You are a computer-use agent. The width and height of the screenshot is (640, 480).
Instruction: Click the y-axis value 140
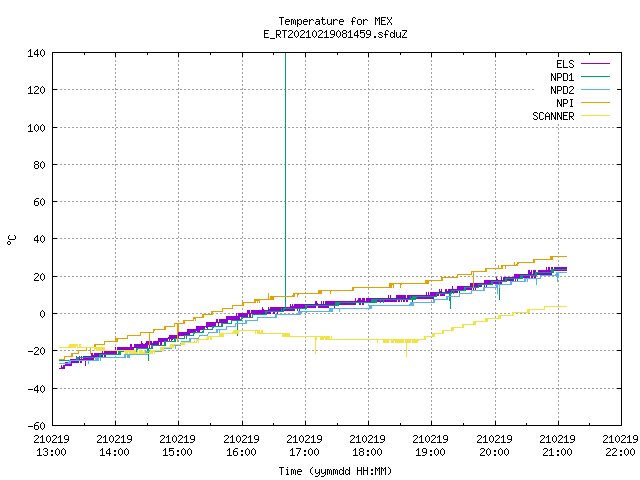pyautogui.click(x=36, y=53)
